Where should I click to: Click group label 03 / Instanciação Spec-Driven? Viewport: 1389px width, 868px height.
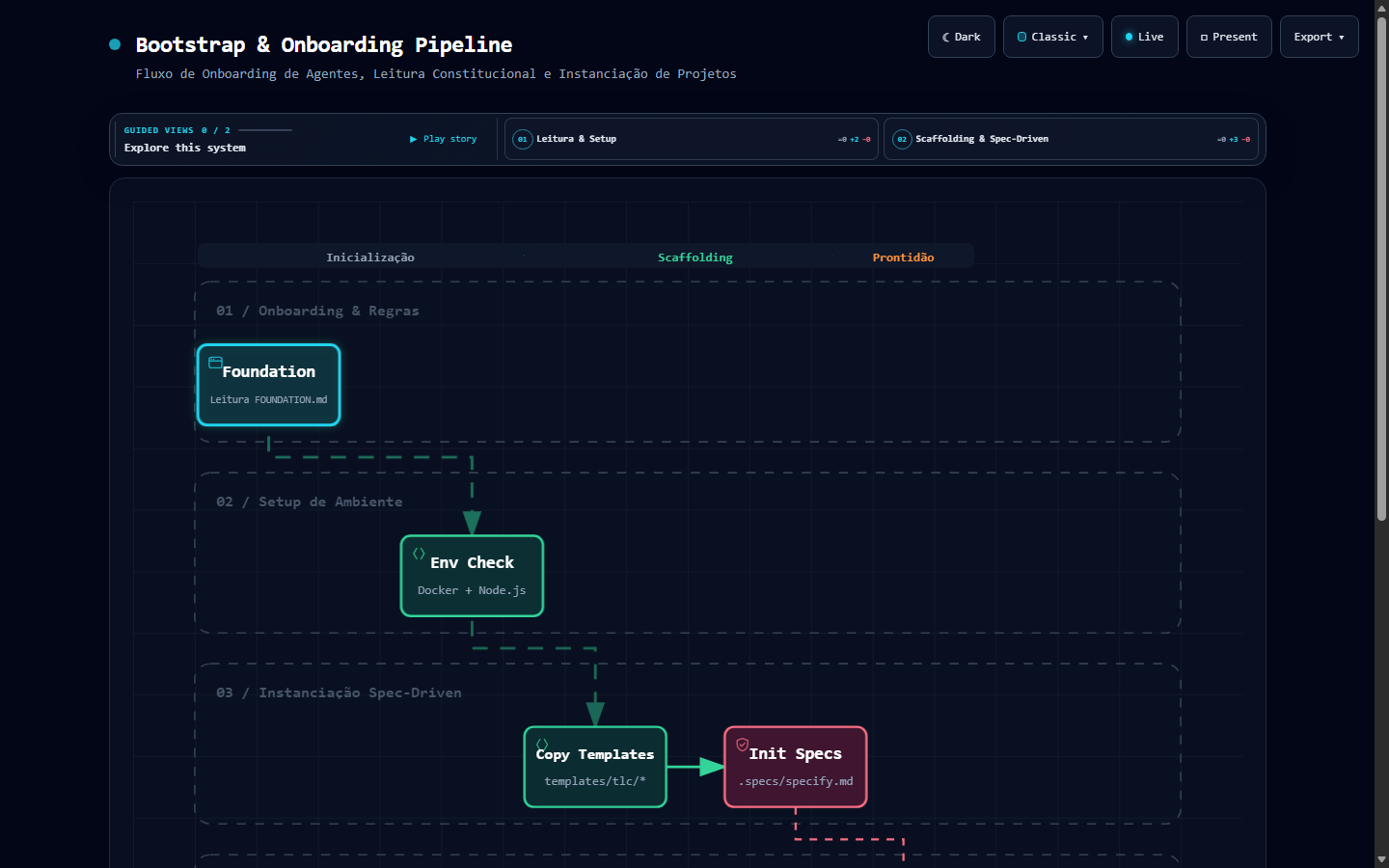pyautogui.click(x=339, y=692)
